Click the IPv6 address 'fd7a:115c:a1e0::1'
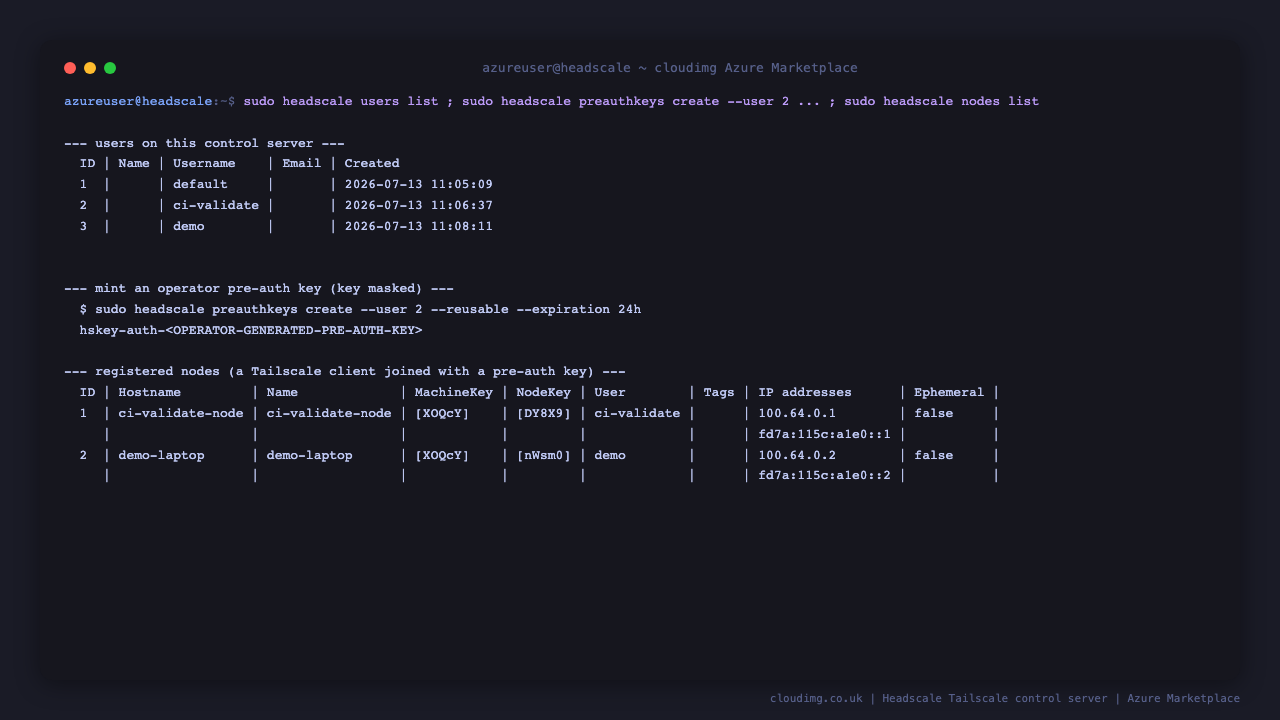The image size is (1280, 720). [x=825, y=434]
